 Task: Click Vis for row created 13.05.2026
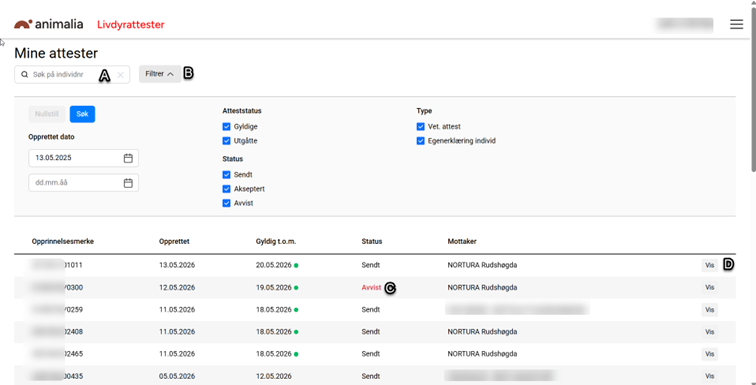(x=709, y=265)
